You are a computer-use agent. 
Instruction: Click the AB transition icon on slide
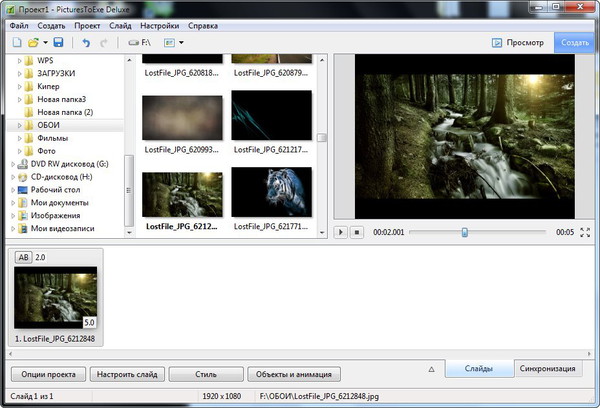[22, 257]
